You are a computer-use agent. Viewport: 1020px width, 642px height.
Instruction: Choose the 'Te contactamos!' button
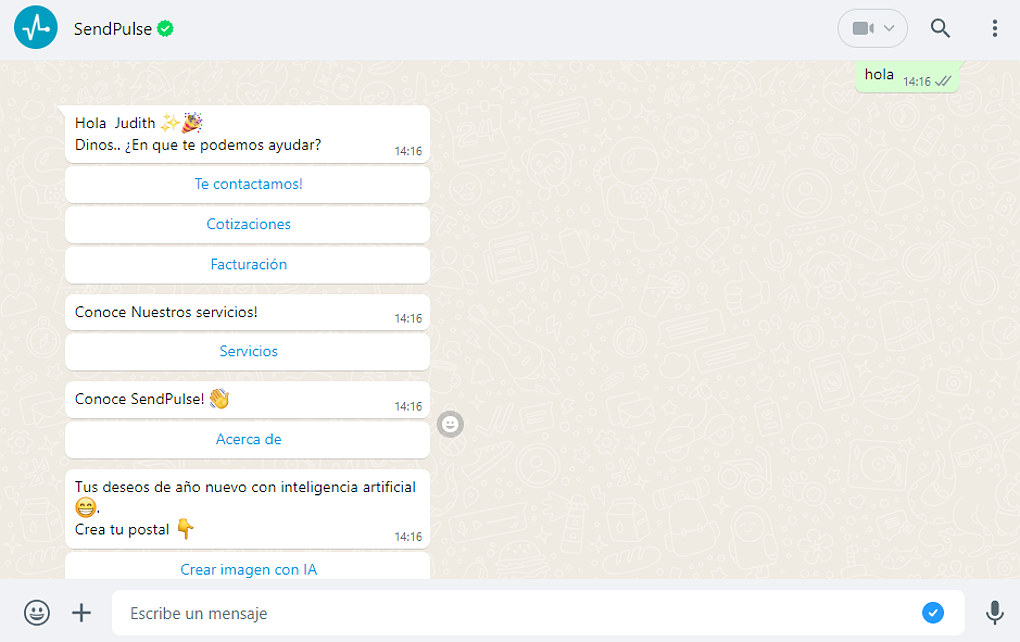247,184
